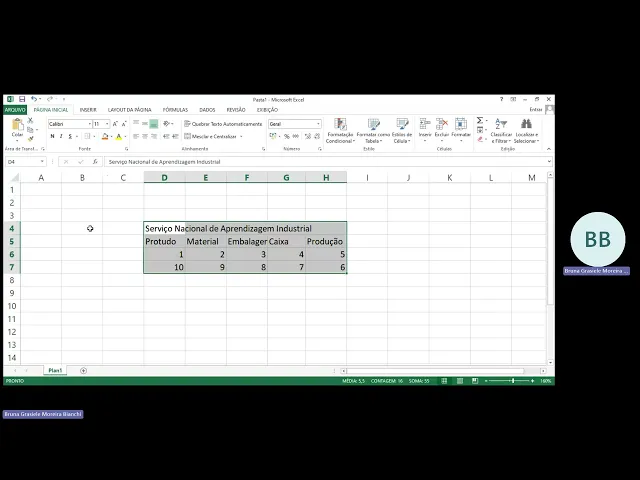This screenshot has height=480, width=640.
Task: Switch to the LAYOUT DA PÁGINA tab
Action: click(x=129, y=110)
